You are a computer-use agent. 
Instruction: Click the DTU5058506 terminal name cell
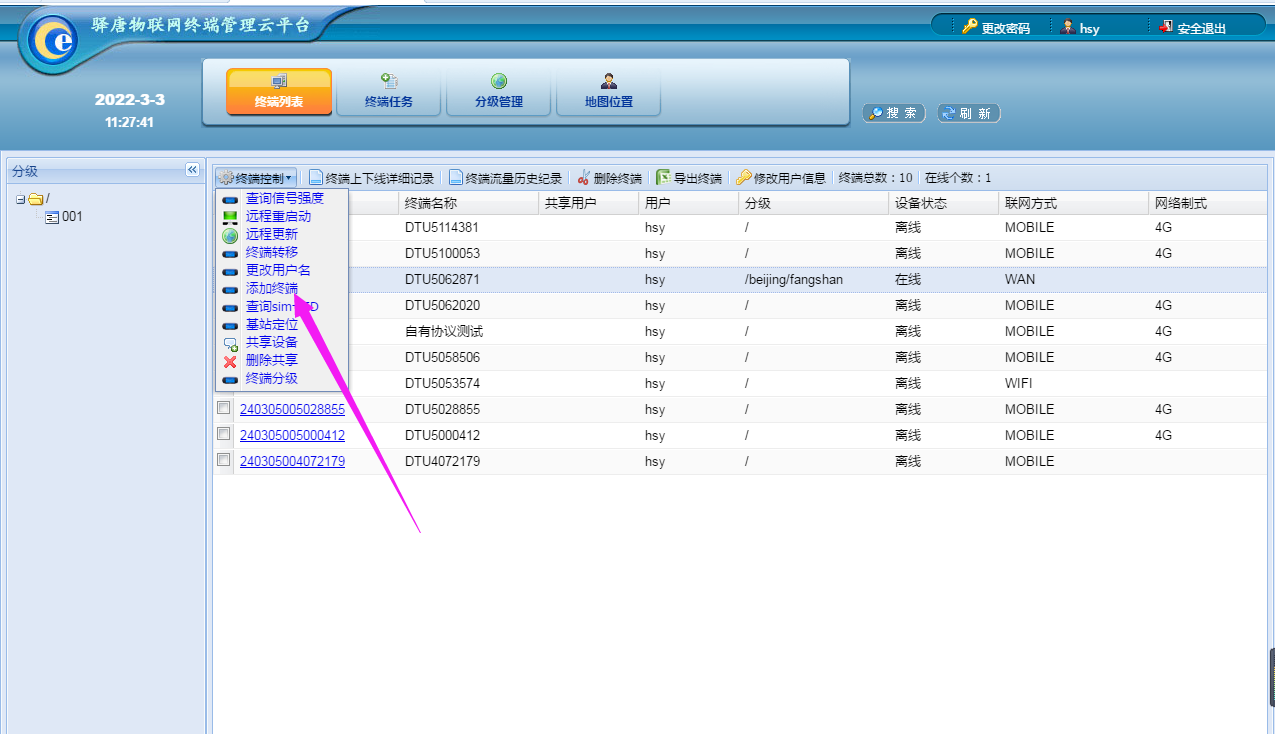(442, 357)
